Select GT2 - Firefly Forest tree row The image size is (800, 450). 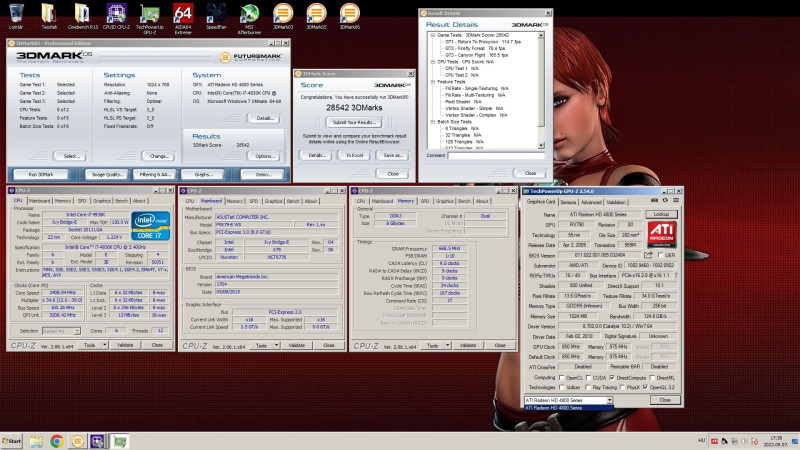476,48
